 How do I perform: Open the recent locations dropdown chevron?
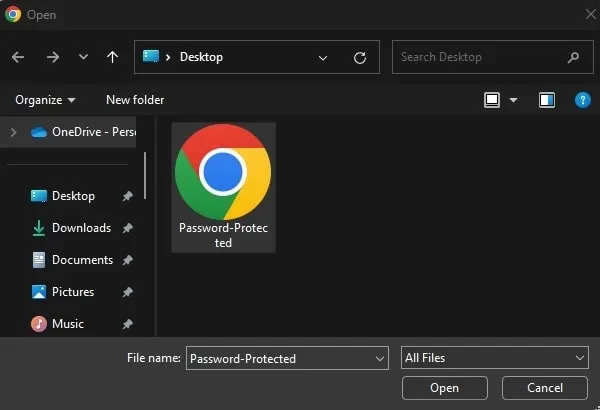83,57
